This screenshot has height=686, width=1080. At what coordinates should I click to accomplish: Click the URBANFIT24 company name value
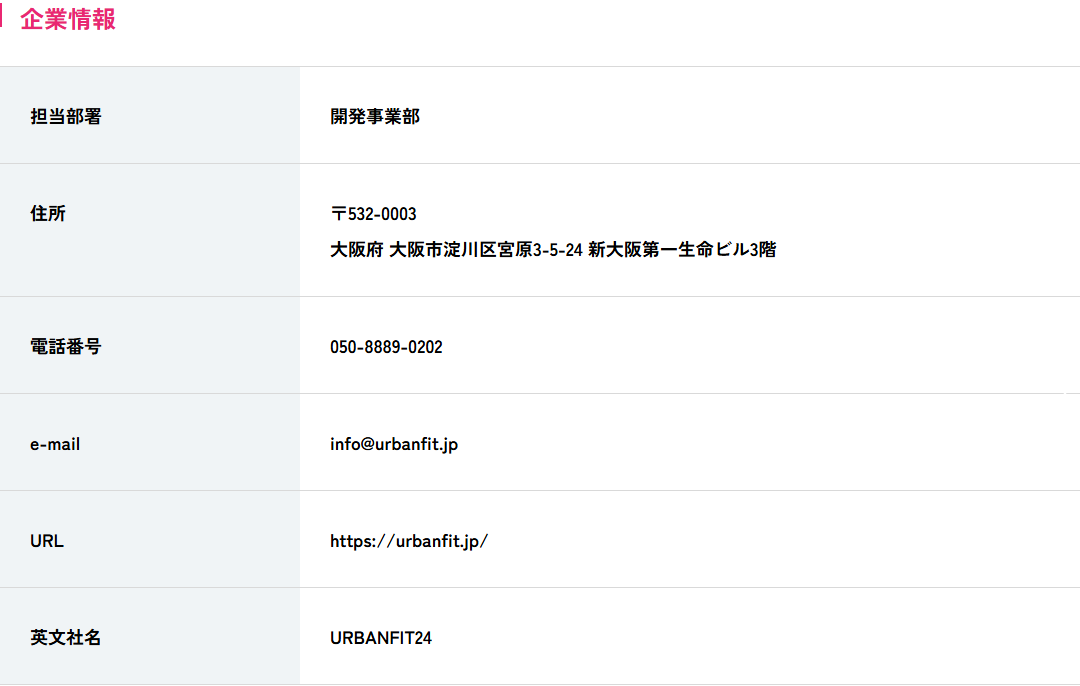click(x=381, y=638)
